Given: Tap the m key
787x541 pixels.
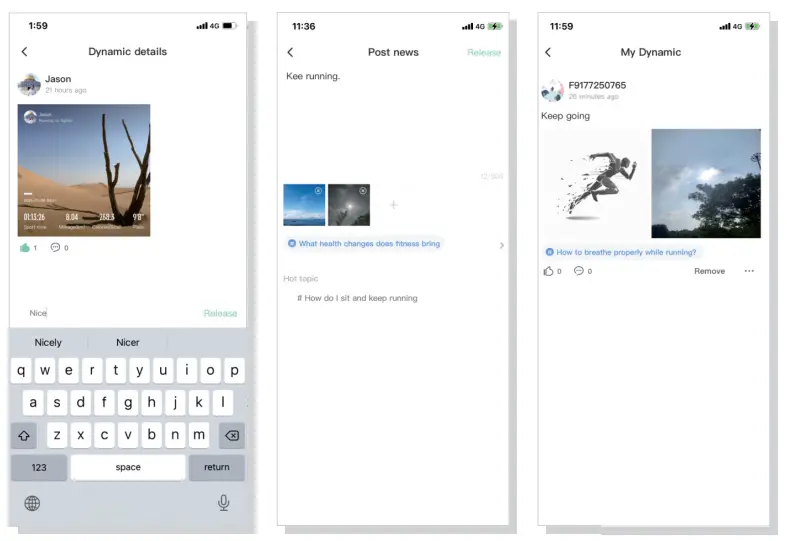Looking at the screenshot, I should [199, 435].
